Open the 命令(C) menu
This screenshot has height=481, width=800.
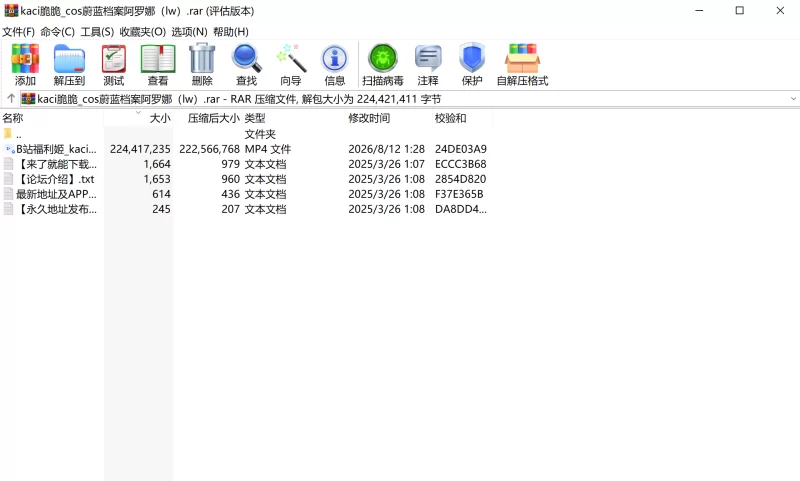(x=58, y=32)
